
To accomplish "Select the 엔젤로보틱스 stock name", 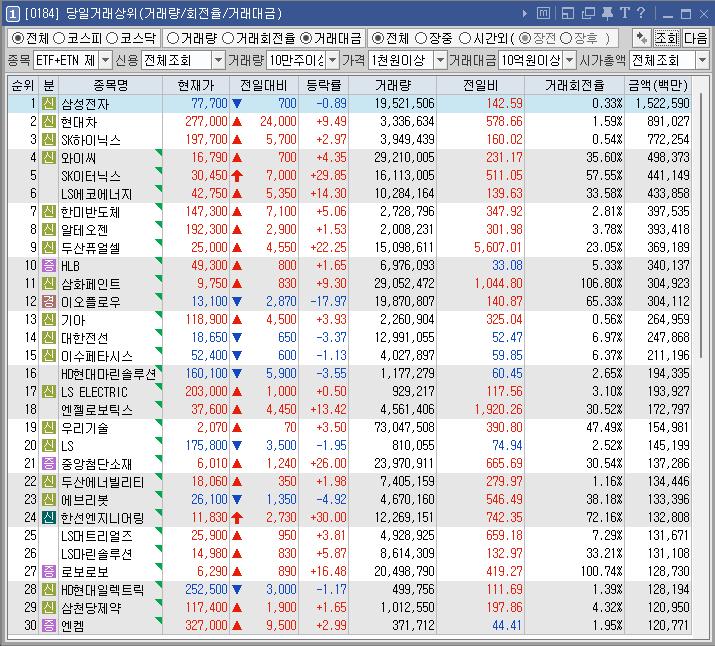I will [x=97, y=410].
